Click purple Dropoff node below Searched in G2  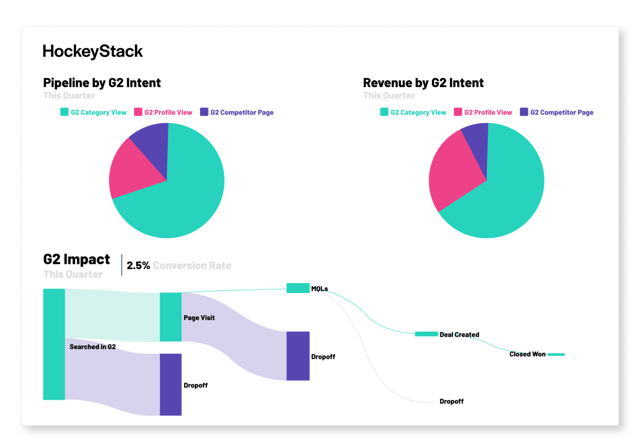tap(171, 385)
